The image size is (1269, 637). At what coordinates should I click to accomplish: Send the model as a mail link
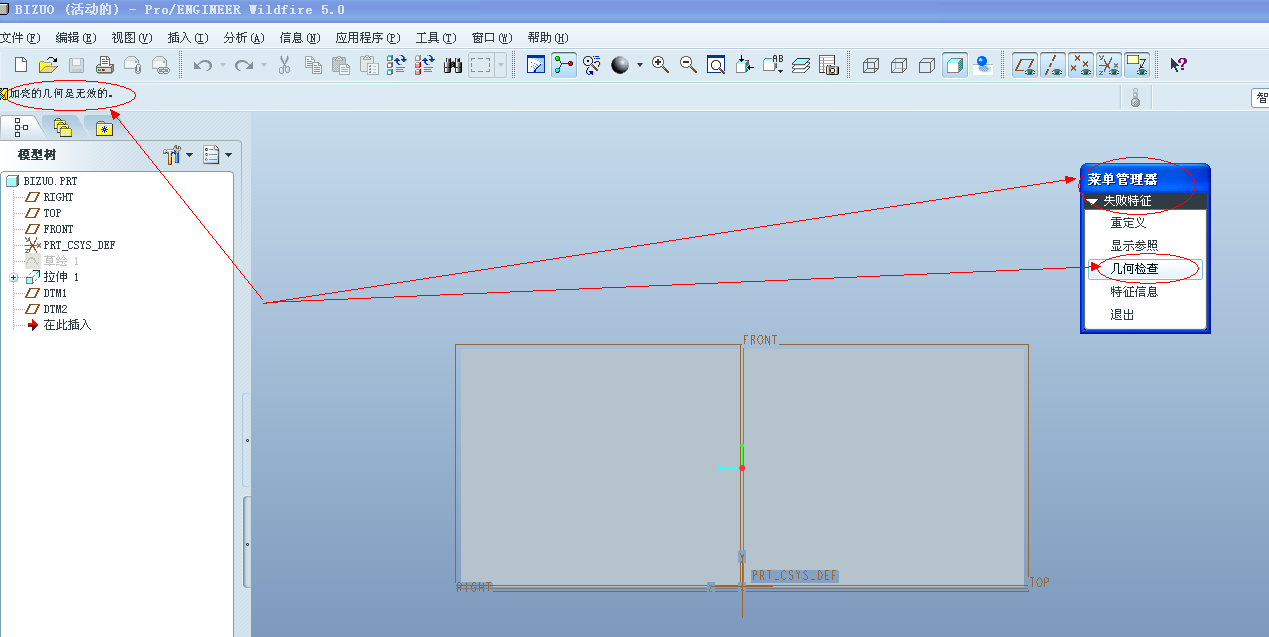pyautogui.click(x=160, y=65)
